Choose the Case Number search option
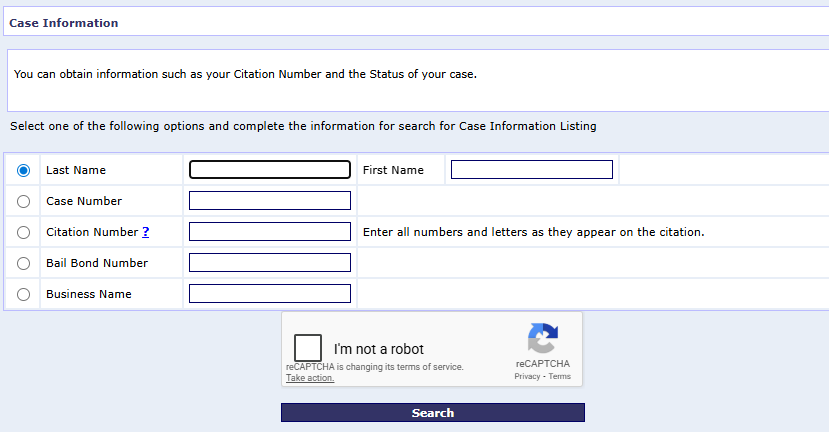The image size is (829, 432). 24,201
